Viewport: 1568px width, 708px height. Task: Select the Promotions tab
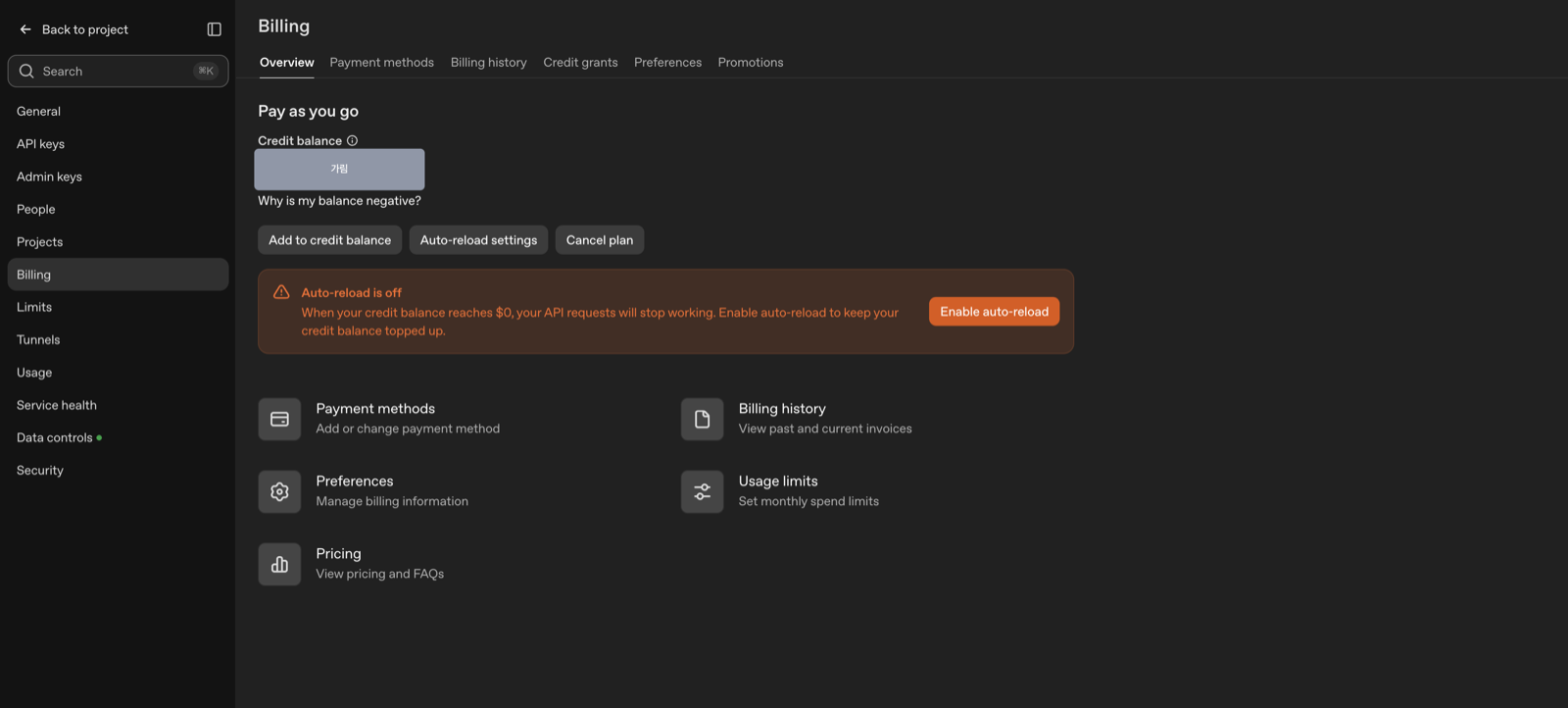click(751, 62)
